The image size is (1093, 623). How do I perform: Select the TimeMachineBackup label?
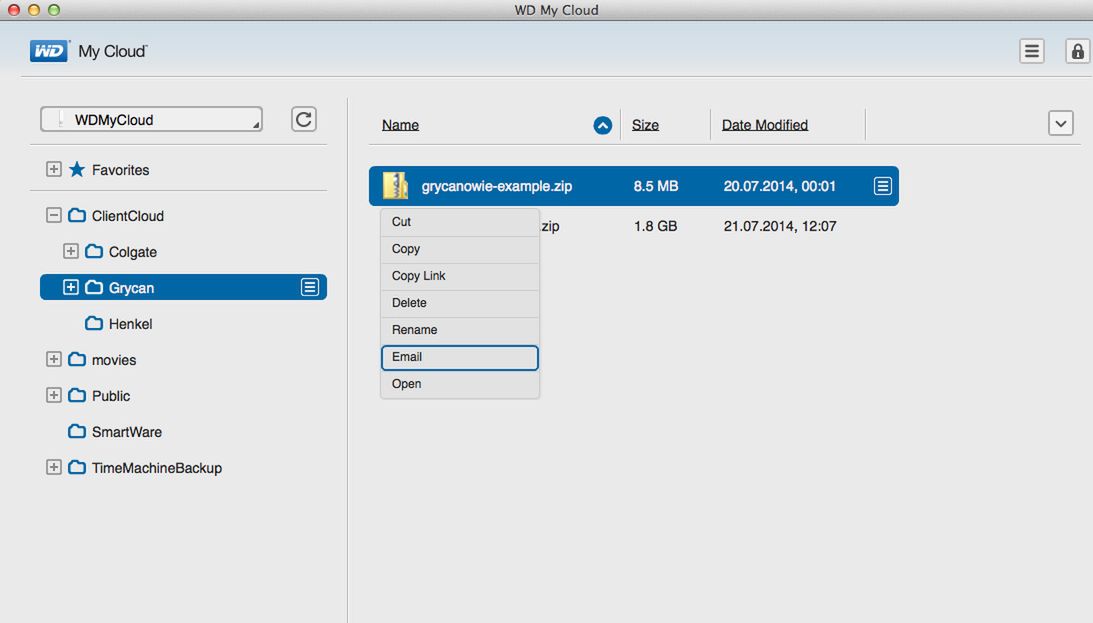pos(157,468)
